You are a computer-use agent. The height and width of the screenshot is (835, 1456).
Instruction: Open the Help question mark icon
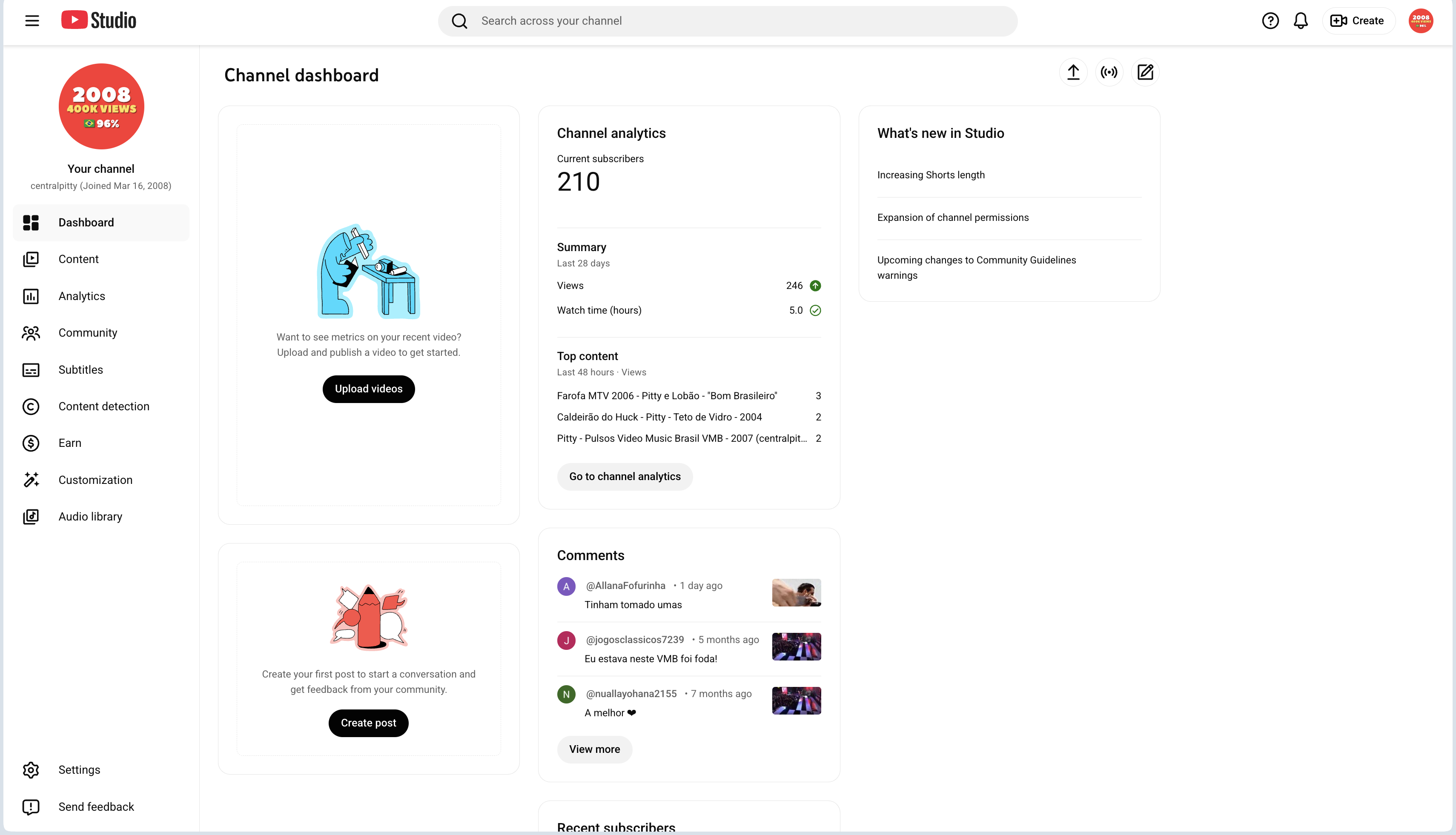tap(1270, 21)
